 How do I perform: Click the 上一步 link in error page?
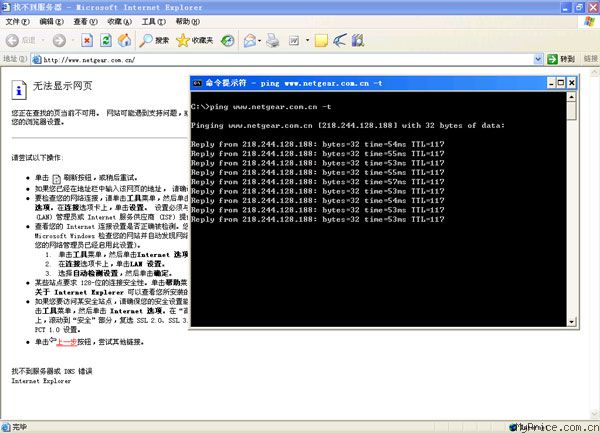click(x=66, y=342)
